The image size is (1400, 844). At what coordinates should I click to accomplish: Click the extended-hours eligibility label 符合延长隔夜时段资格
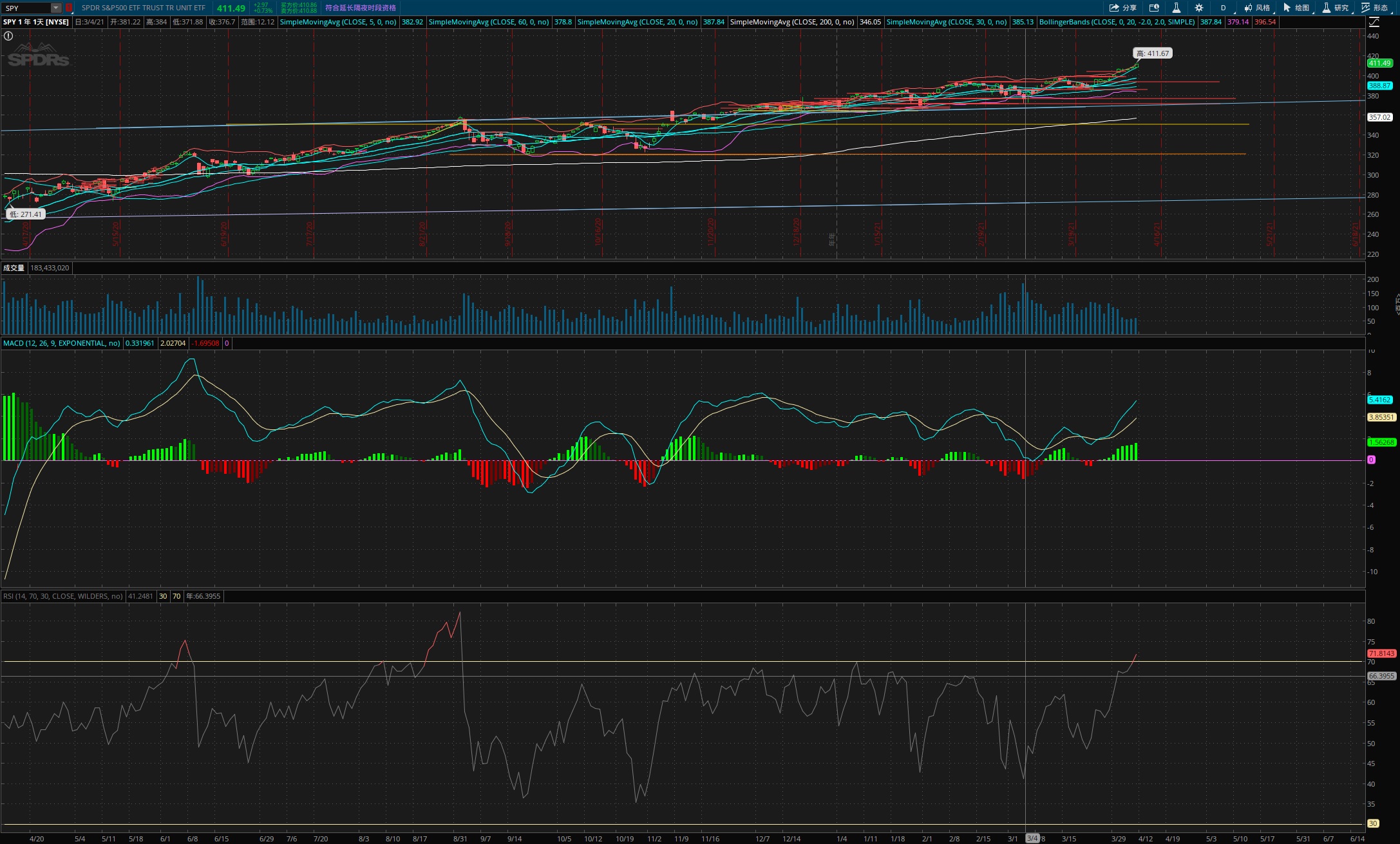coord(361,8)
